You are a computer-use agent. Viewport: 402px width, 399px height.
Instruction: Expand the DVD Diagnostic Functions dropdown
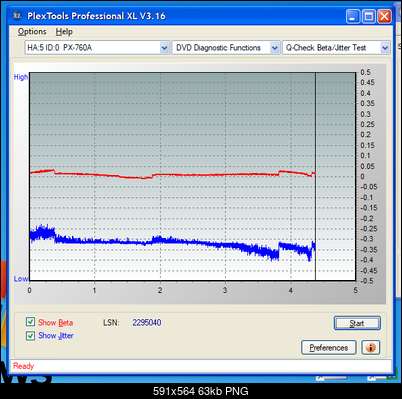[274, 48]
